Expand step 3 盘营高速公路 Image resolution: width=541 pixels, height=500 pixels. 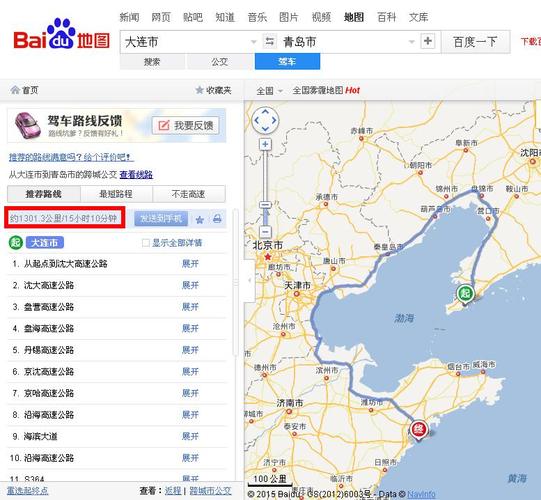190,307
